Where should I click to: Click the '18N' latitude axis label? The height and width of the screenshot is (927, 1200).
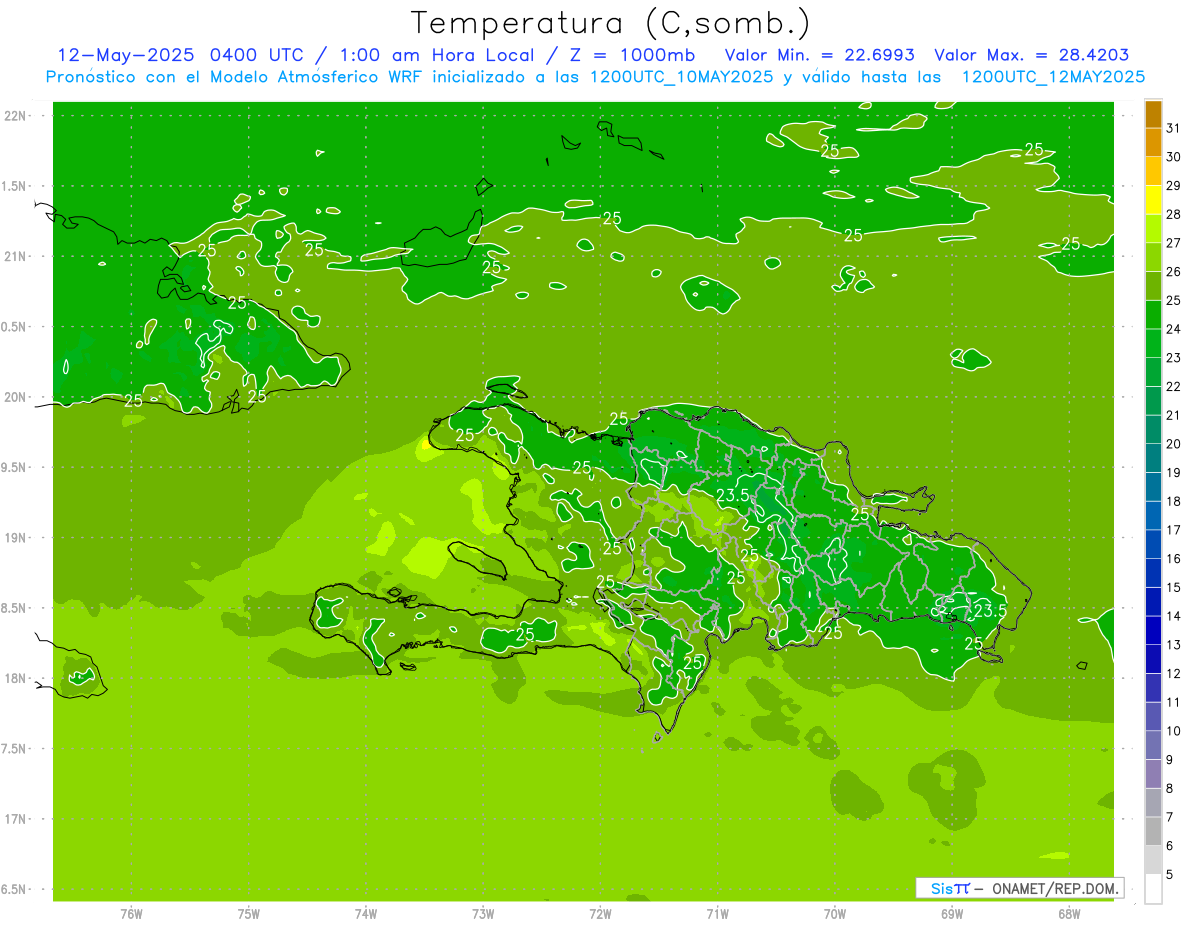[x=16, y=678]
